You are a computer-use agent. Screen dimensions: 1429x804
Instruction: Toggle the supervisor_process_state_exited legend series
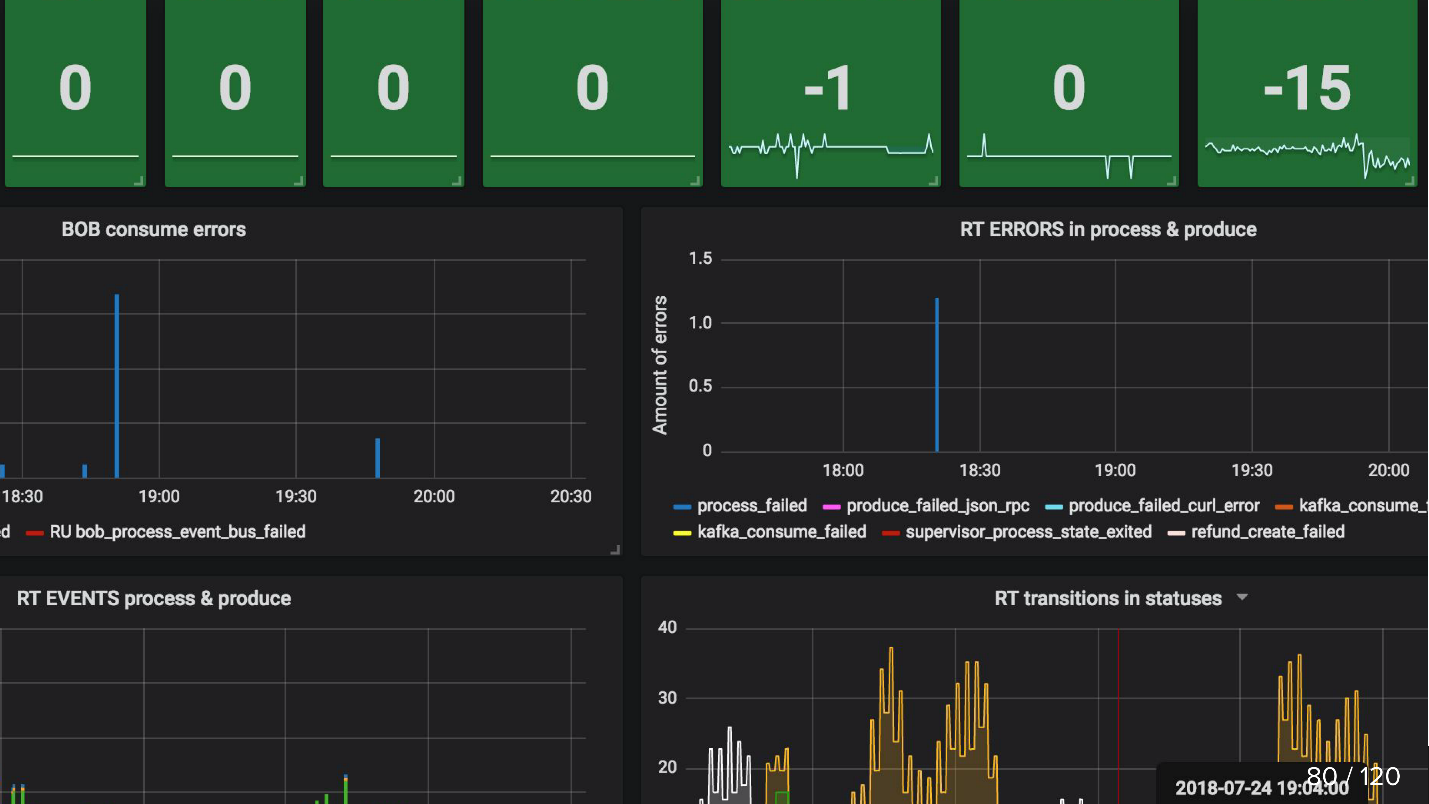pos(1028,532)
